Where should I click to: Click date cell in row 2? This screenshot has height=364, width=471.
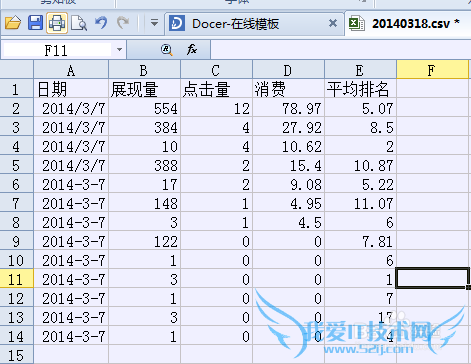click(71, 108)
